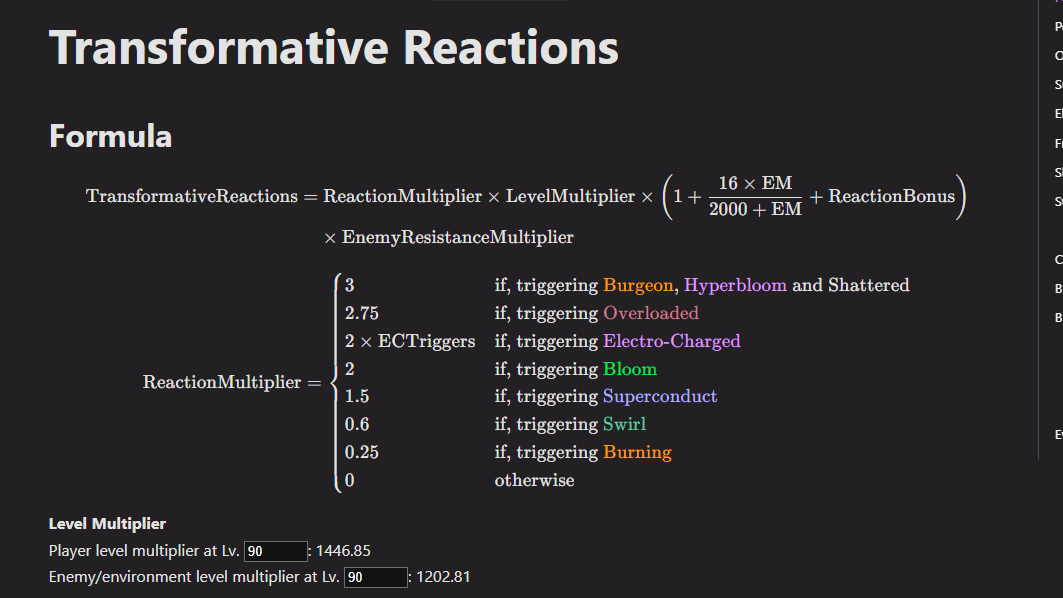Click the Level Multiplier subheading
Image resolution: width=1063 pixels, height=598 pixels.
[x=107, y=523]
